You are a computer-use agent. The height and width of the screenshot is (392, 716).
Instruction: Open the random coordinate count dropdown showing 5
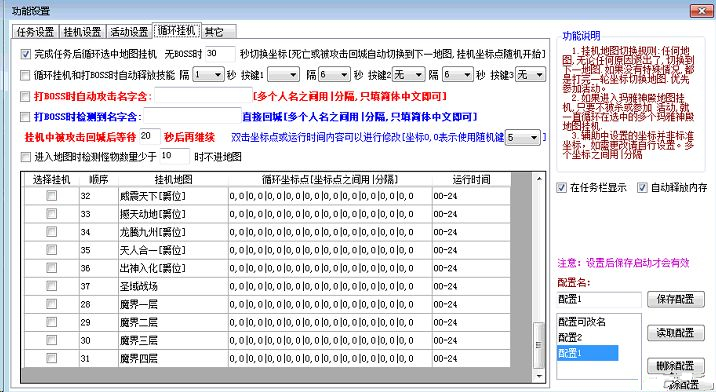coord(523,138)
